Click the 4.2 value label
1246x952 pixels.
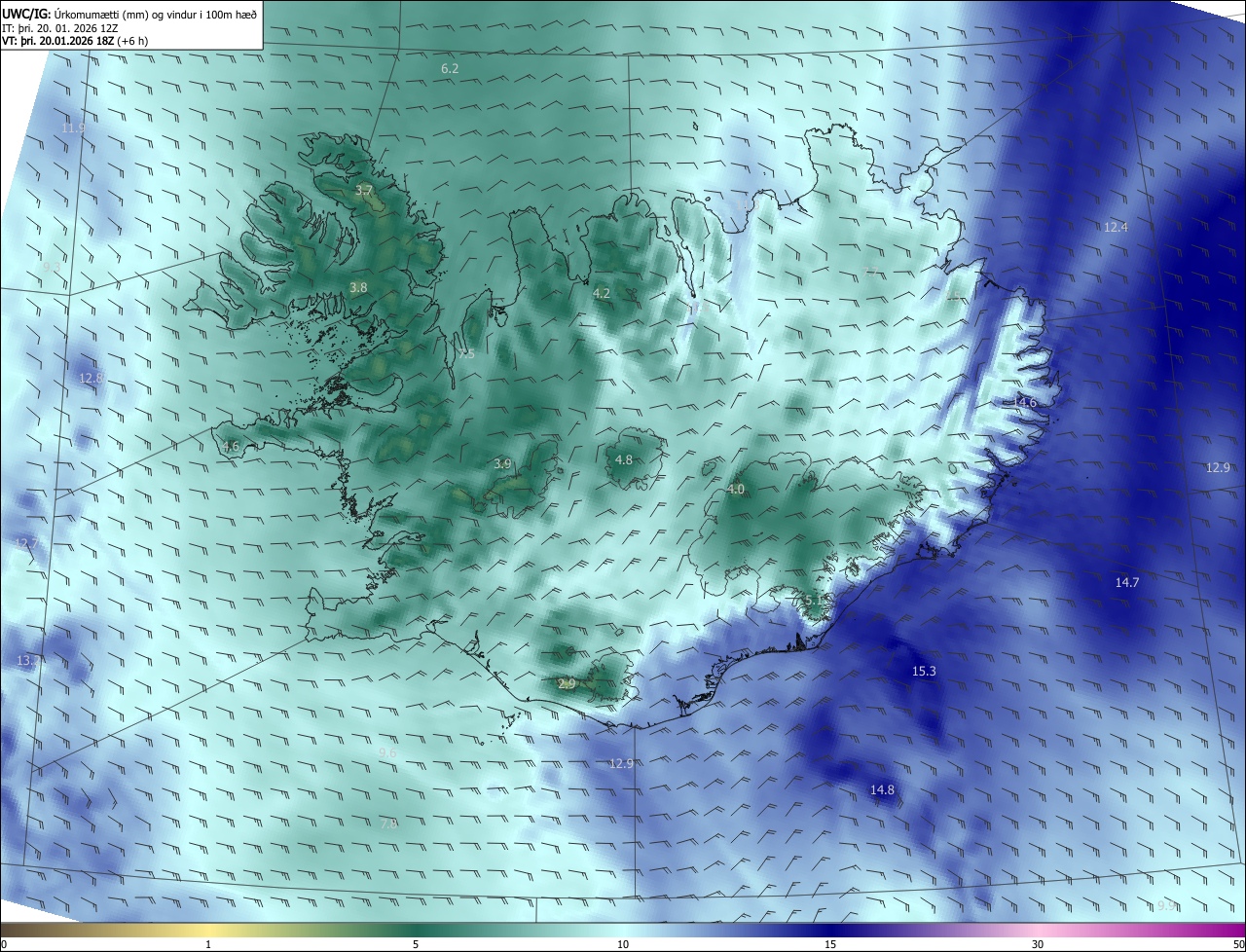coord(602,293)
